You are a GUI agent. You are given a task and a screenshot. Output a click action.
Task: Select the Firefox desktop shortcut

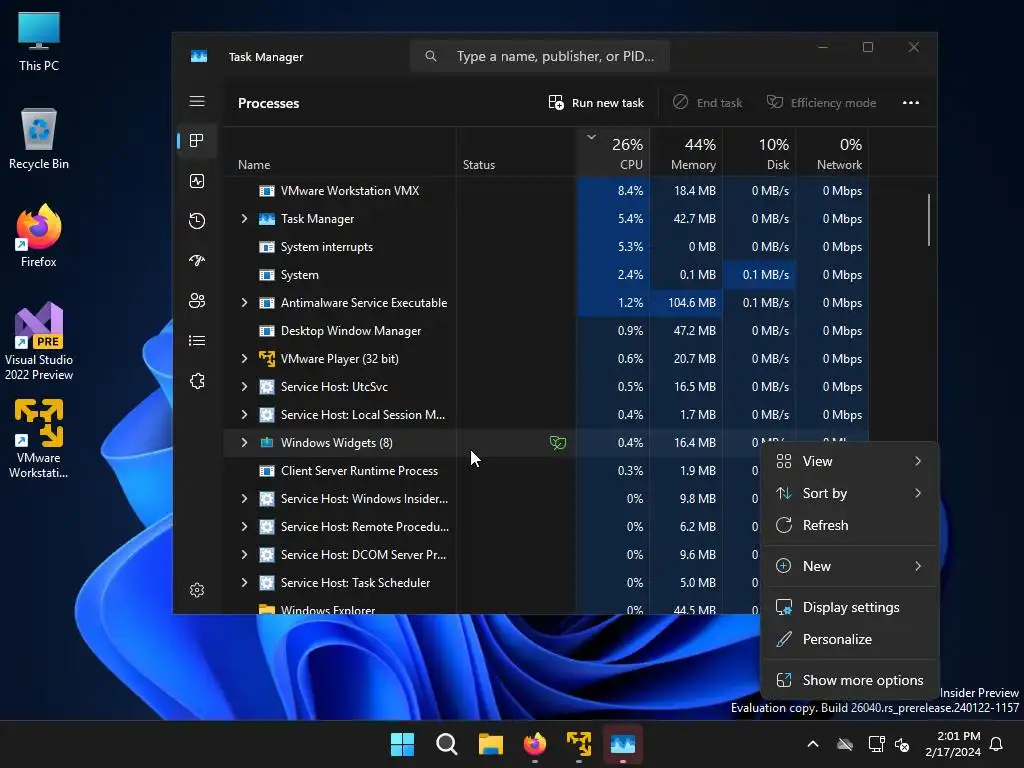39,236
